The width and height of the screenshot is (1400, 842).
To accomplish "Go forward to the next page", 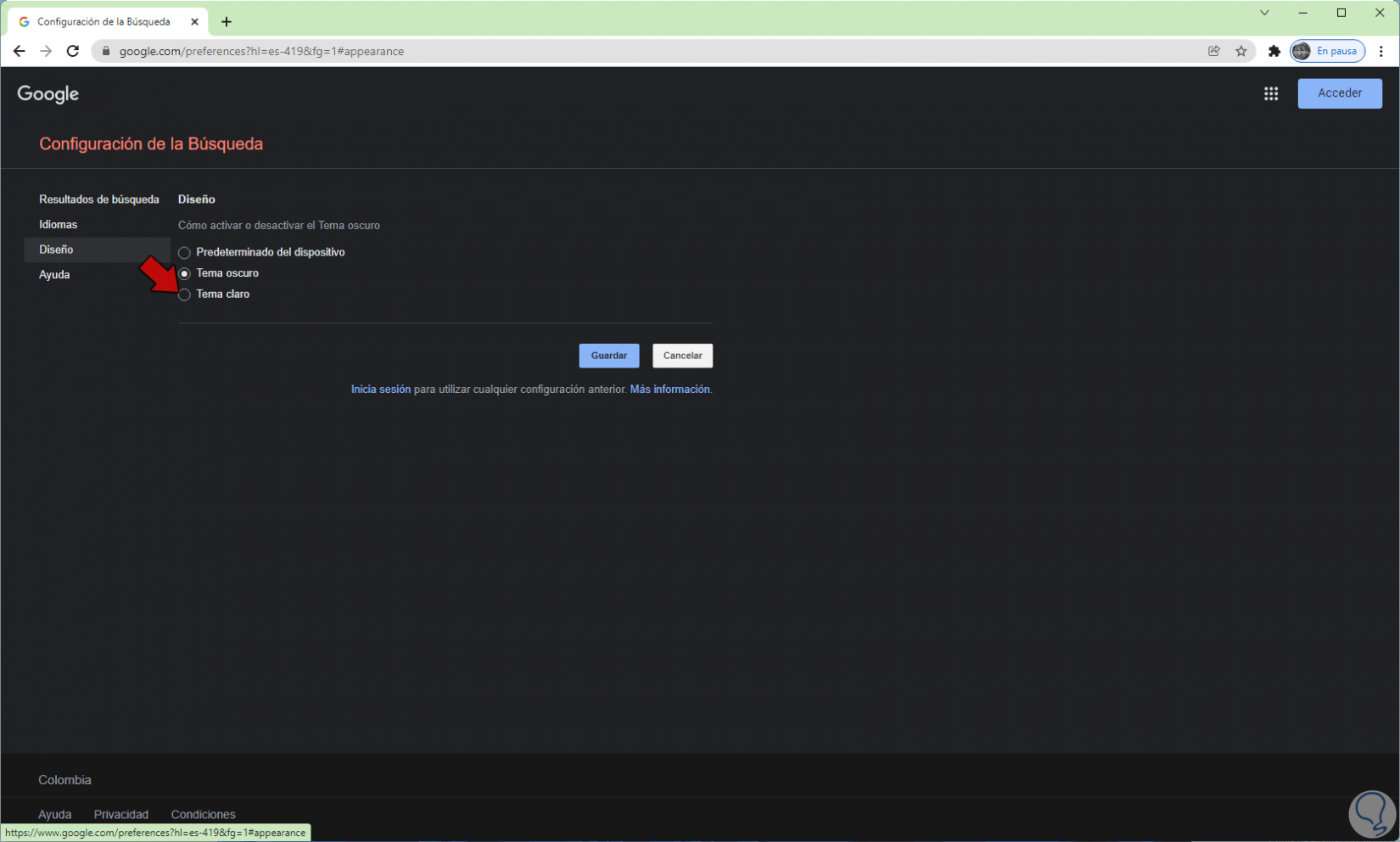I will (46, 51).
